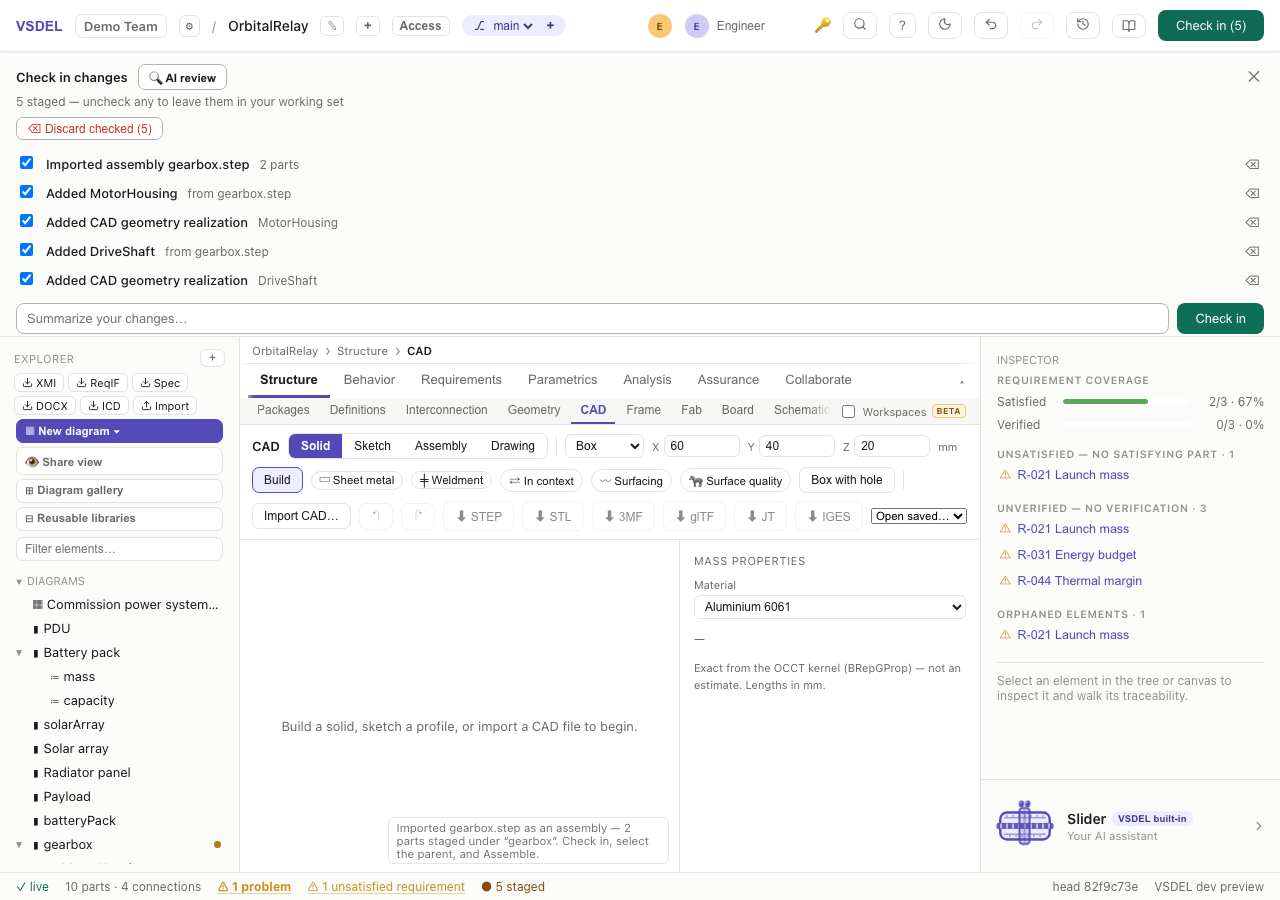The width and height of the screenshot is (1280, 900).
Task: Uncheck CAD geometry realization for MotorHousing
Action: [x=27, y=221]
